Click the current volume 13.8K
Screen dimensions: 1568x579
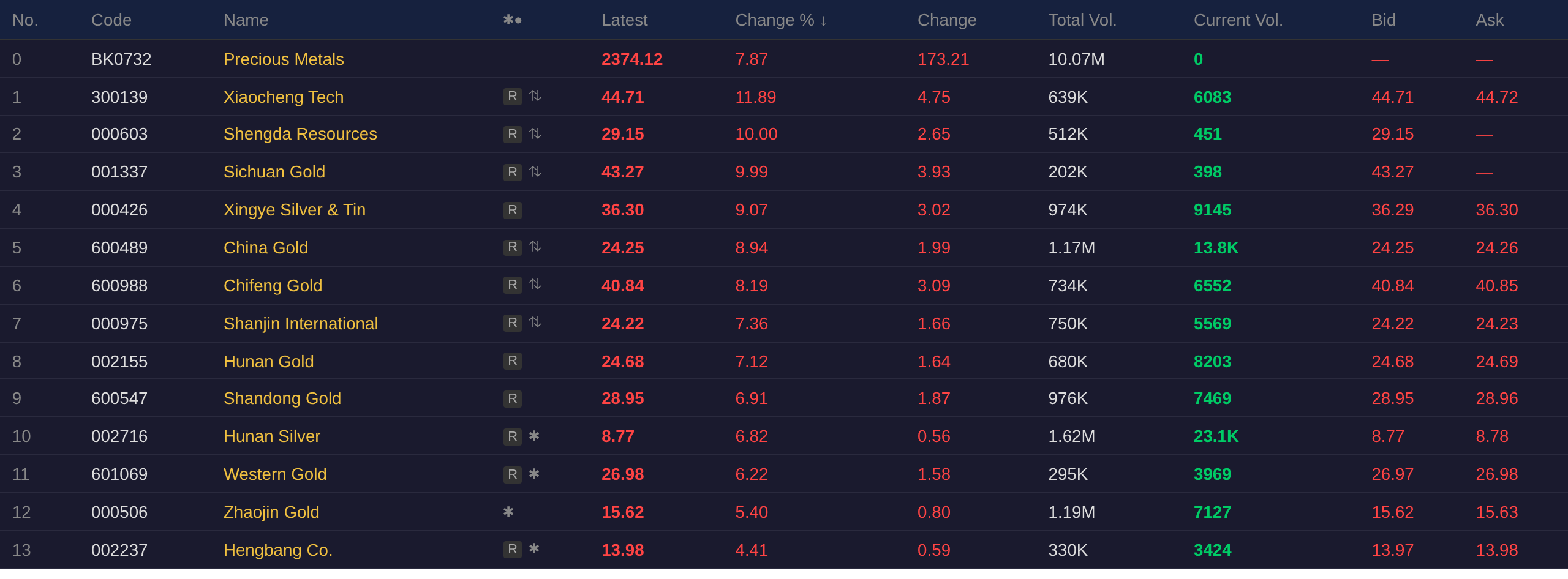point(1216,248)
